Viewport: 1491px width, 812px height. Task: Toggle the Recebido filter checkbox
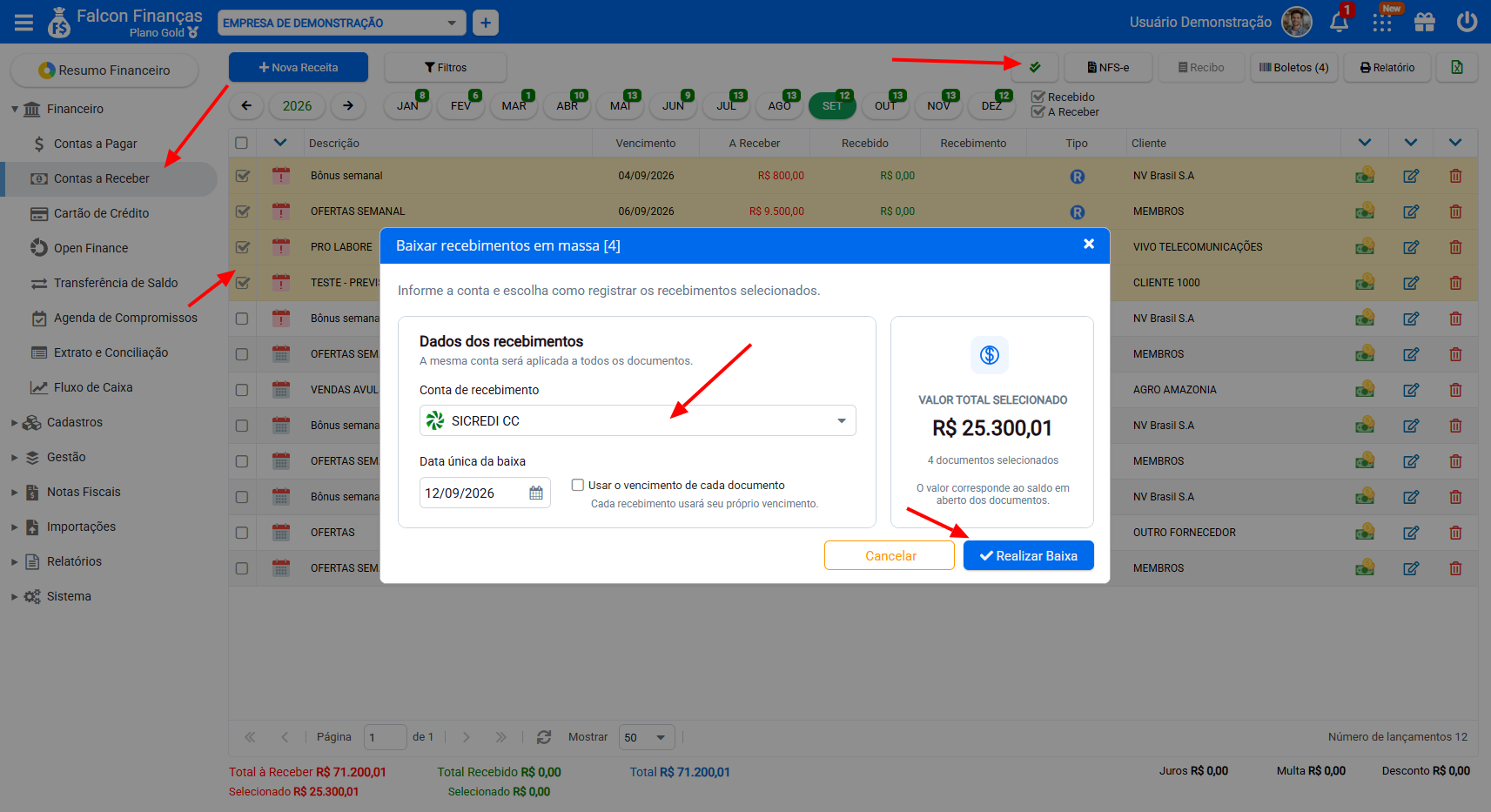pos(1038,97)
